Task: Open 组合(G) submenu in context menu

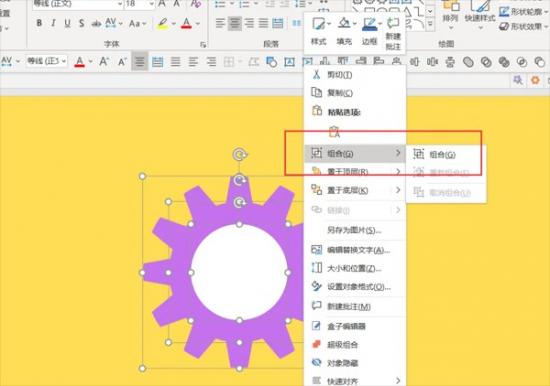Action: tap(355, 153)
